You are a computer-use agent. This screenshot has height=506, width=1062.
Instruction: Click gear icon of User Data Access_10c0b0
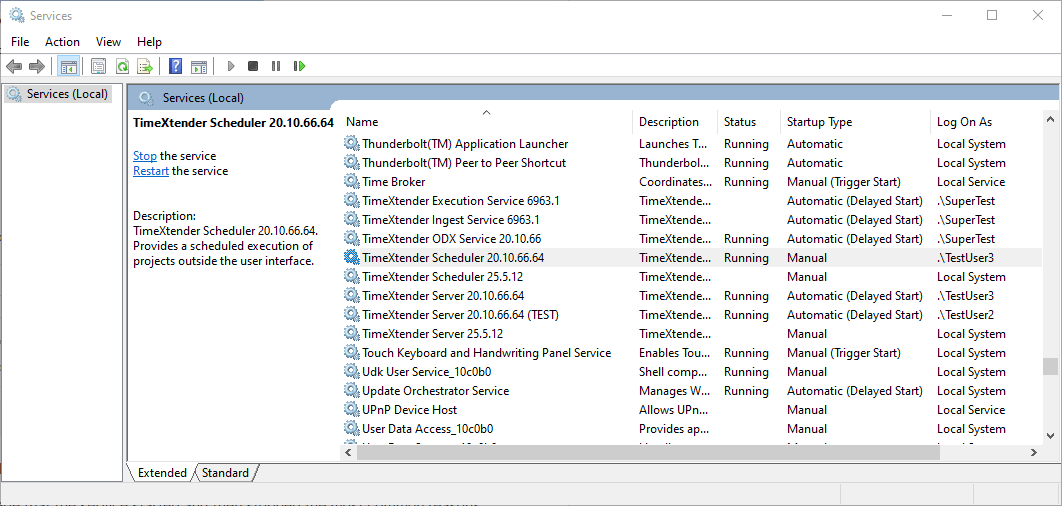click(x=351, y=428)
